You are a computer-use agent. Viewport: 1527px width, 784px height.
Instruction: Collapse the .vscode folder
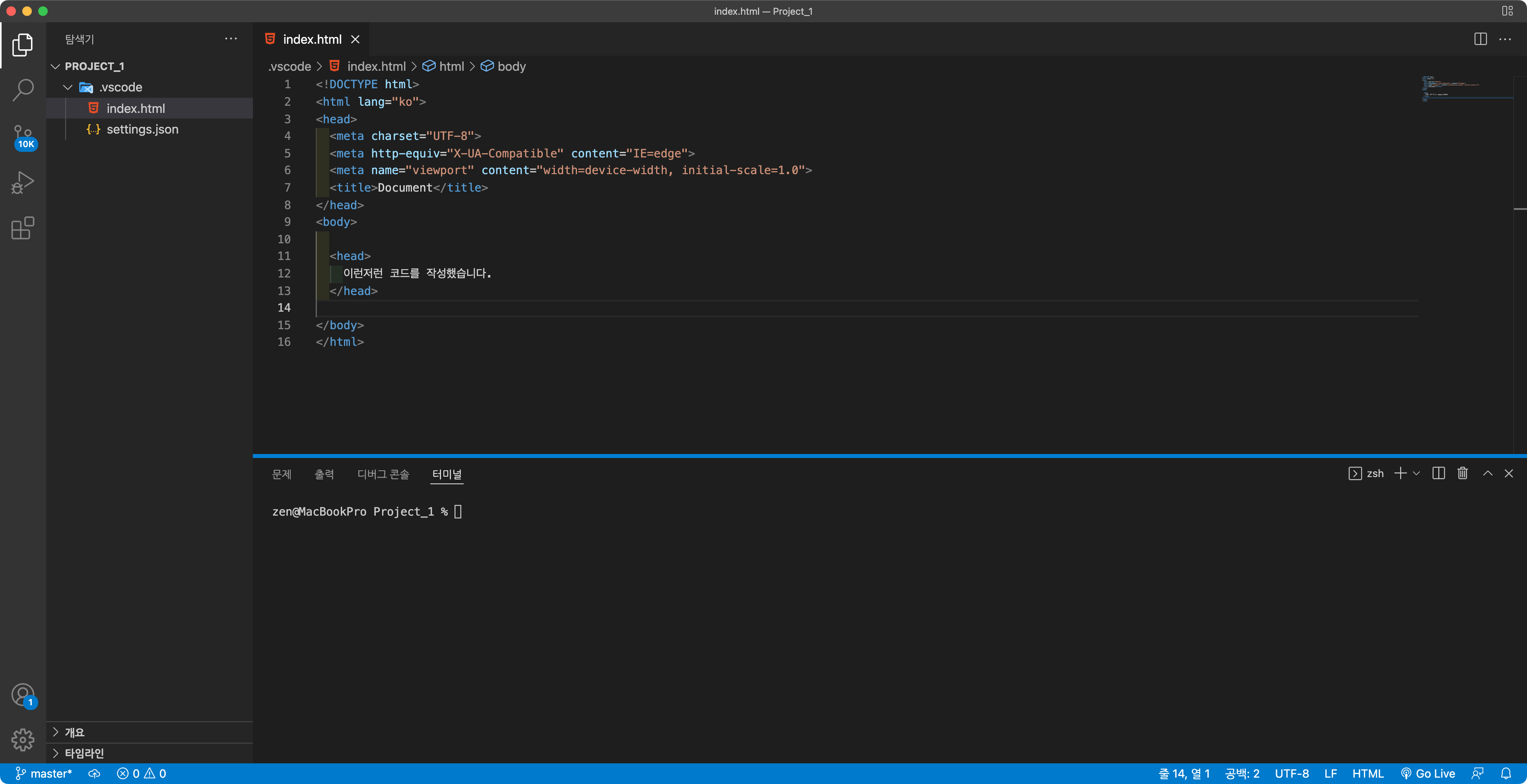[x=150, y=87]
